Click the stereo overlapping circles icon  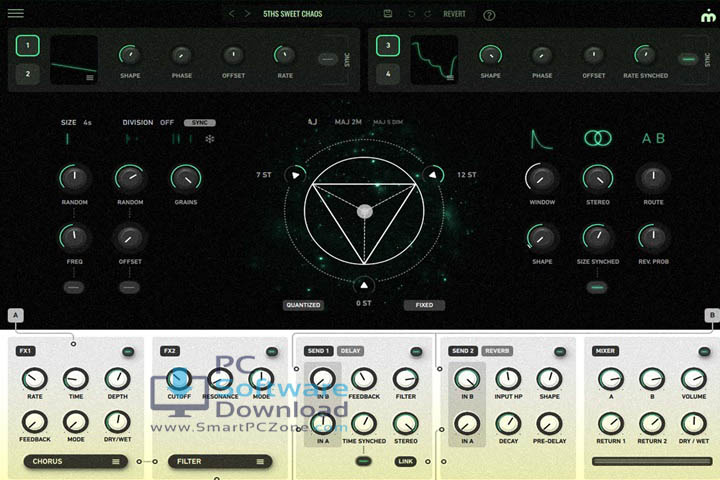[x=597, y=138]
